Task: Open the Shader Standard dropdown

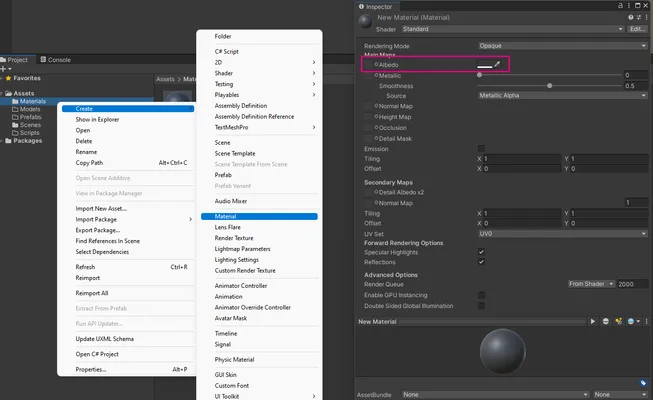Action: tap(513, 29)
